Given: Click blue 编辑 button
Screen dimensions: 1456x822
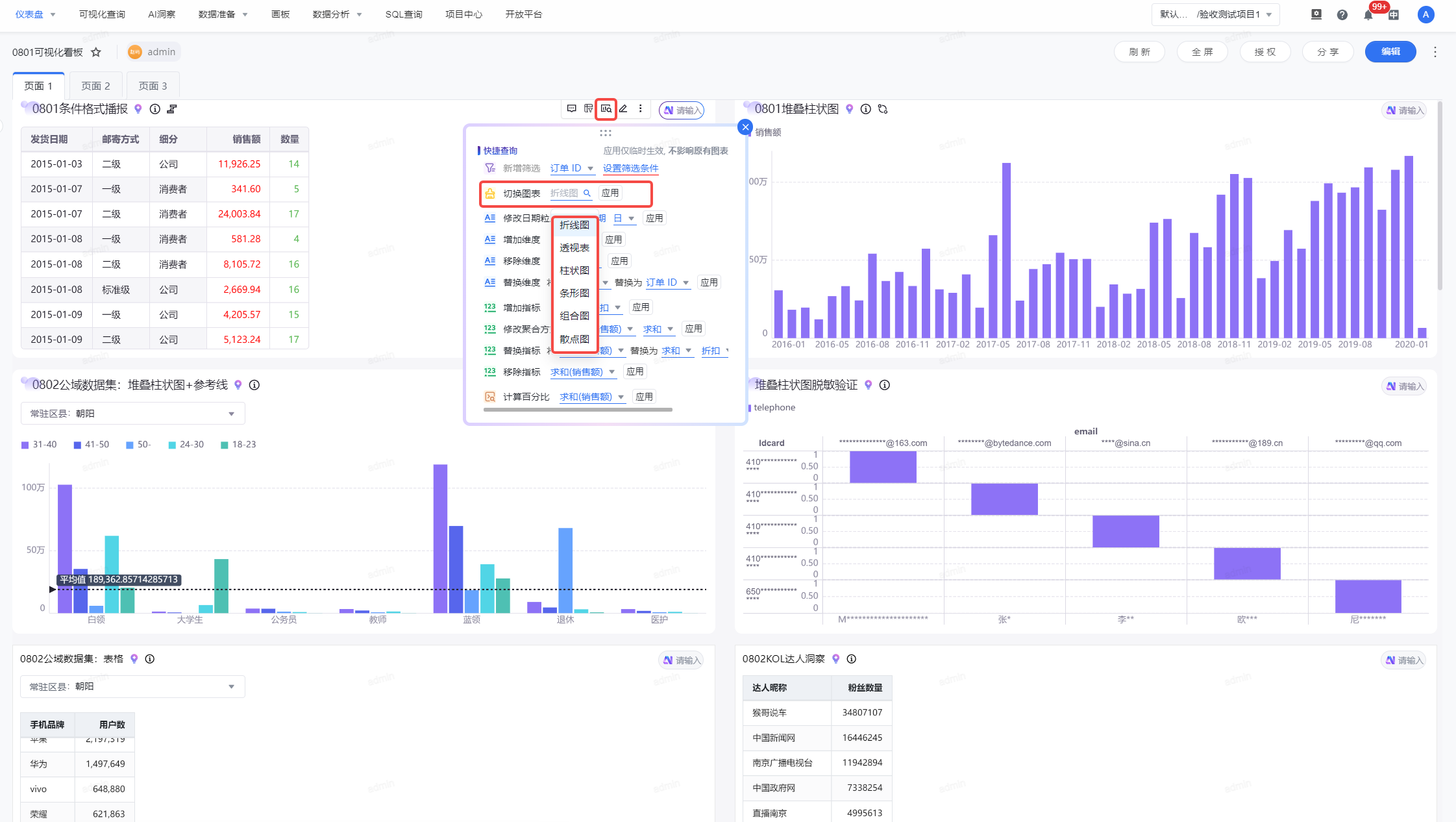Looking at the screenshot, I should tap(1390, 52).
